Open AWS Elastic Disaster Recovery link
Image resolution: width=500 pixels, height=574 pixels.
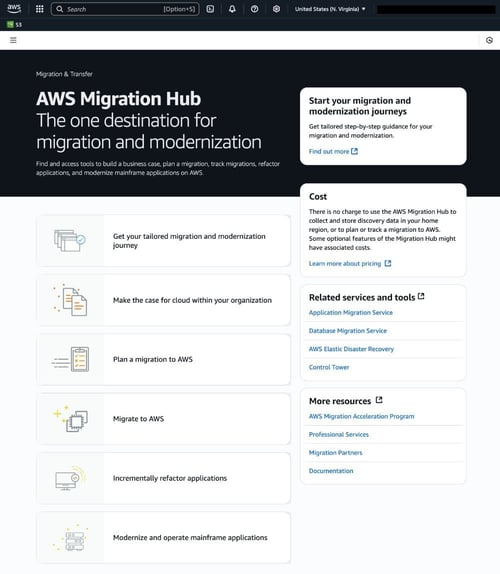pos(351,349)
